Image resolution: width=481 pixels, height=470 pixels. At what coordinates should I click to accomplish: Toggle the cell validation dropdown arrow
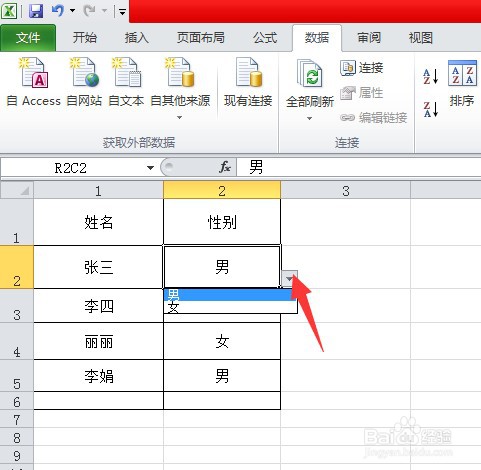[x=289, y=279]
